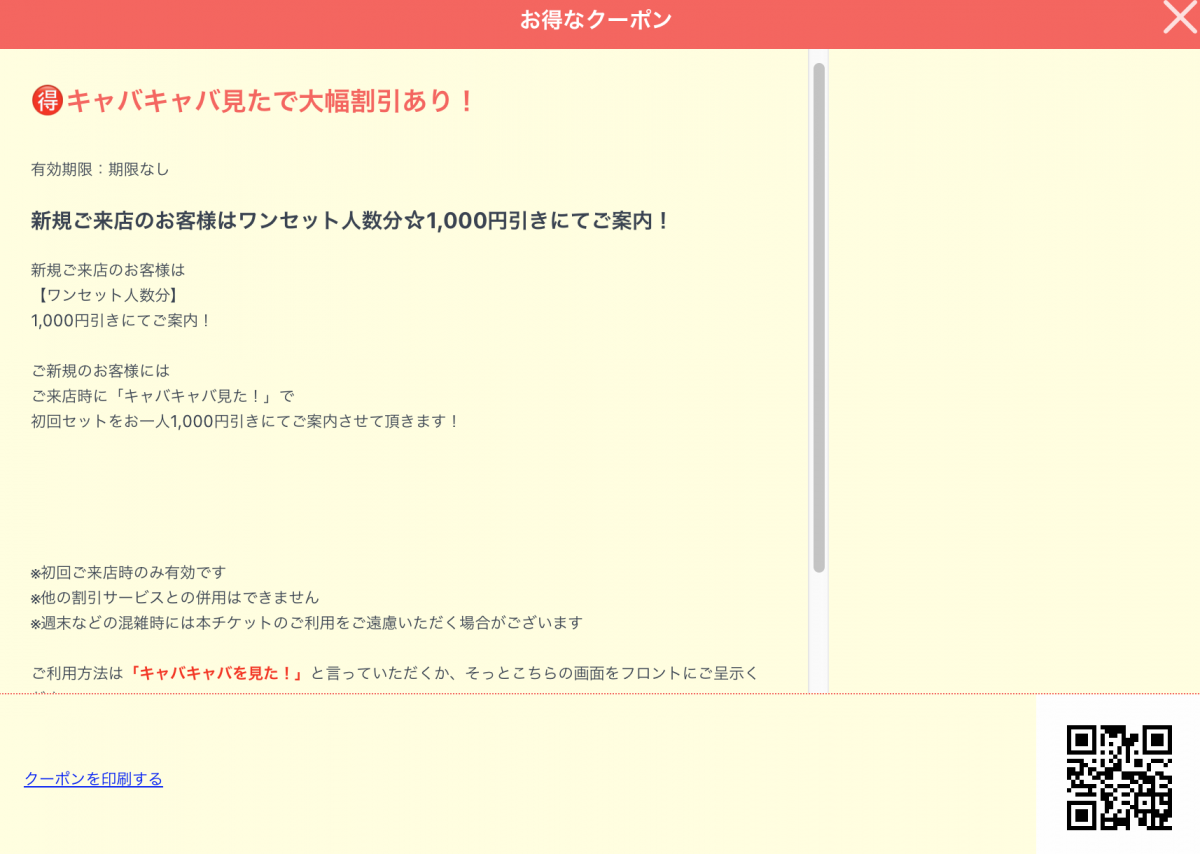Click the ご利用方法は text at line start
Screen dimensions: 1200x854
tap(76, 673)
